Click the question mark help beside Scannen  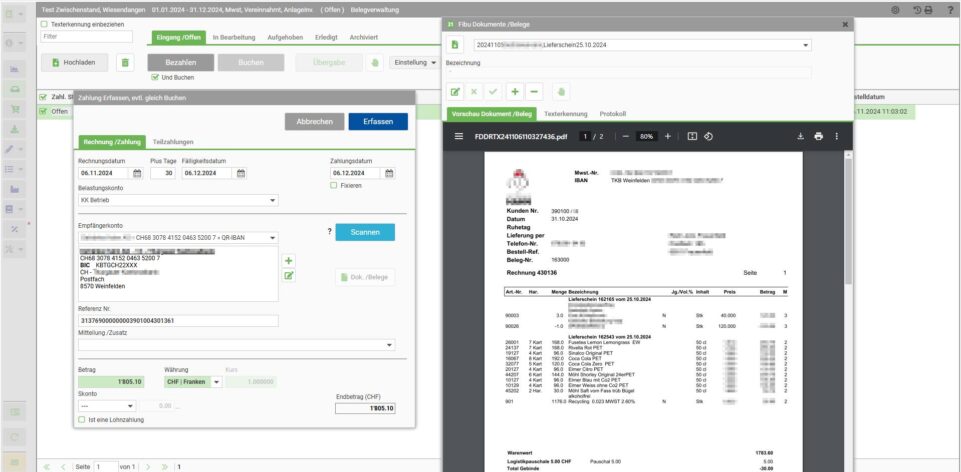(329, 232)
